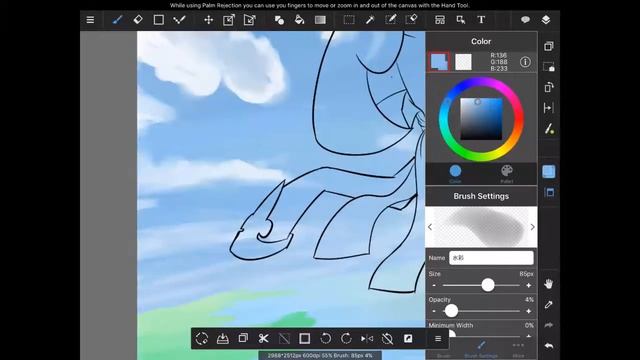This screenshot has height=360, width=640.
Task: Select the rectangular selection tool
Action: (x=349, y=20)
